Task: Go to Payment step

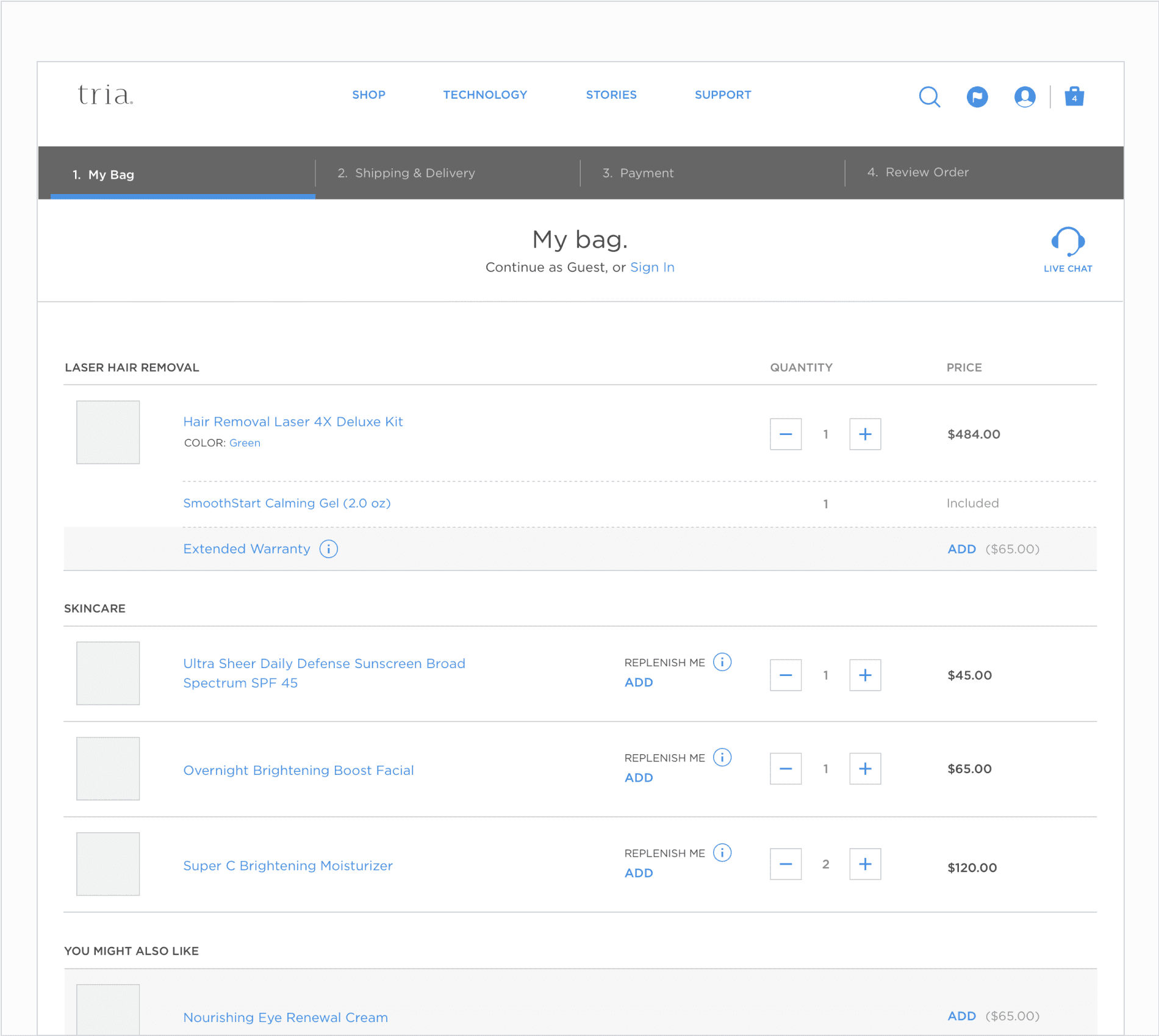Action: click(638, 173)
